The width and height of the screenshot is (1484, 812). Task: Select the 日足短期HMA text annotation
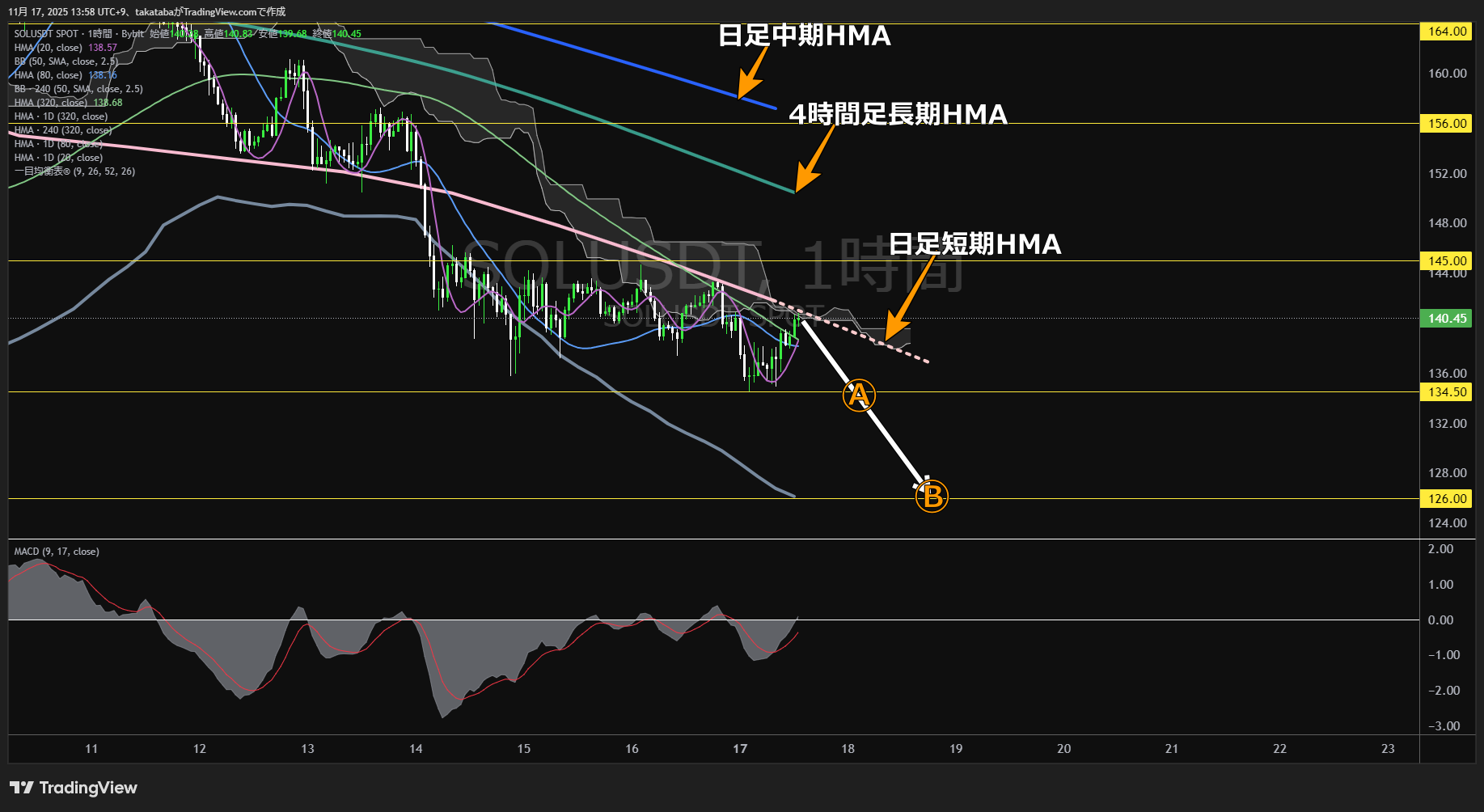click(975, 244)
